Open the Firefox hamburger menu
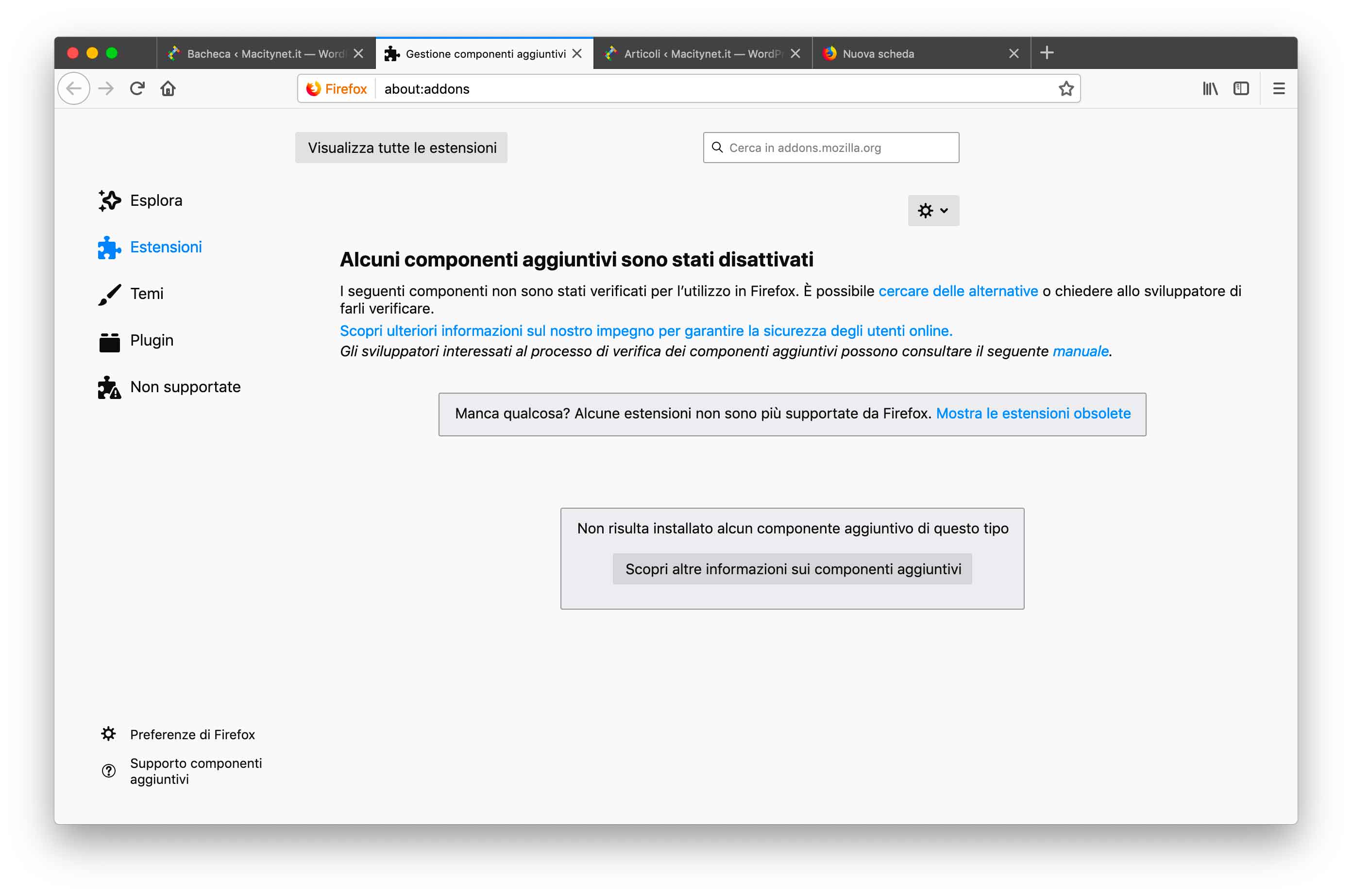Viewport: 1352px width, 896px height. coord(1278,88)
